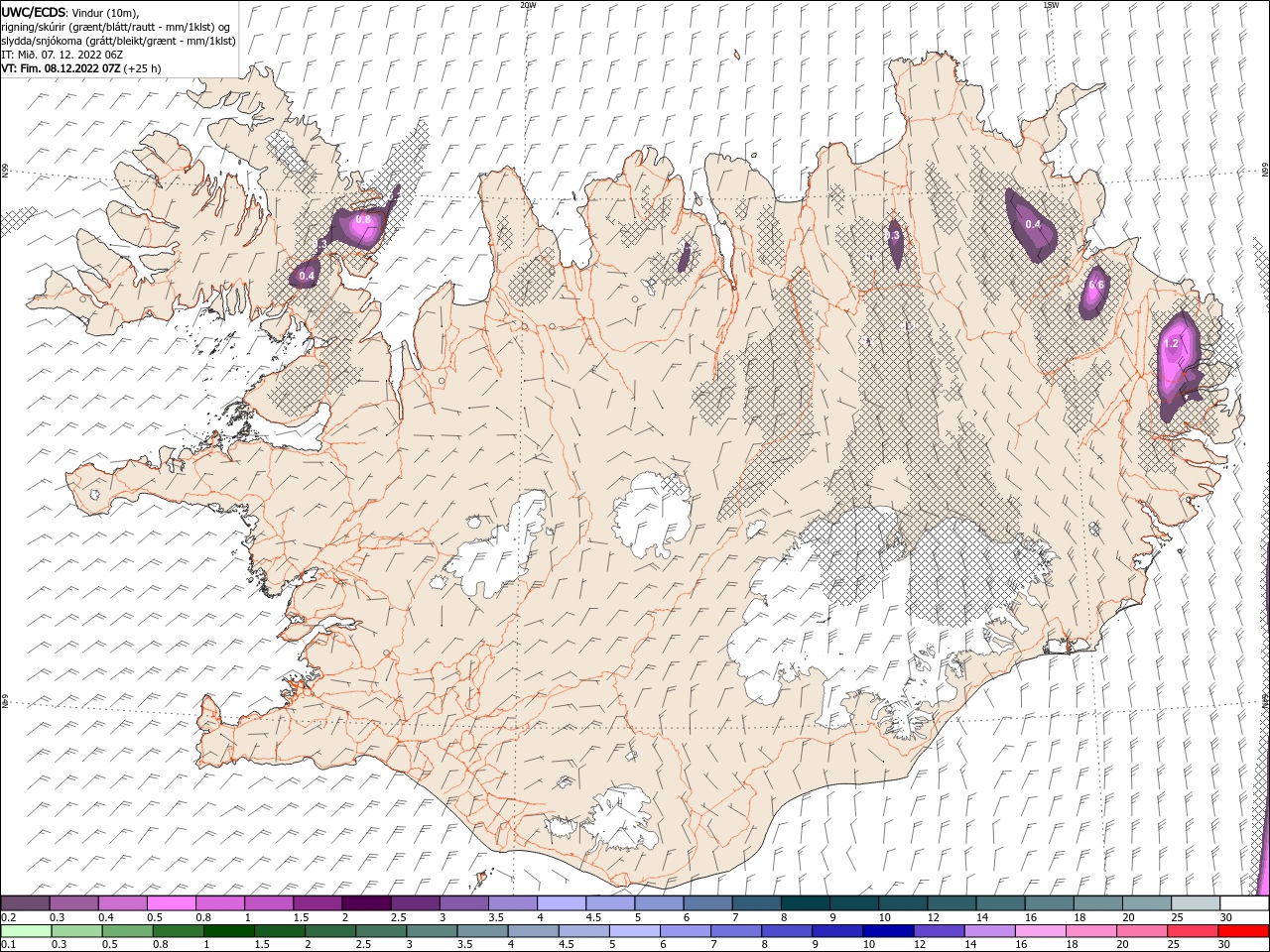Click the '25' value label in the lower legend
The image size is (1270, 952).
point(1176,945)
